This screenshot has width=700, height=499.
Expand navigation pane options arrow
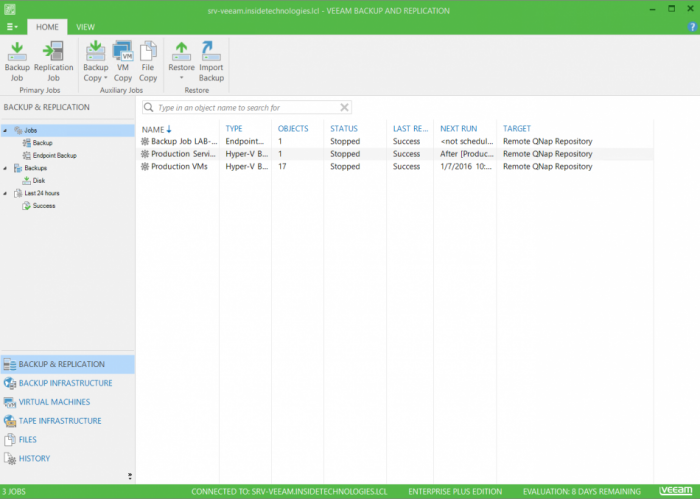(130, 476)
